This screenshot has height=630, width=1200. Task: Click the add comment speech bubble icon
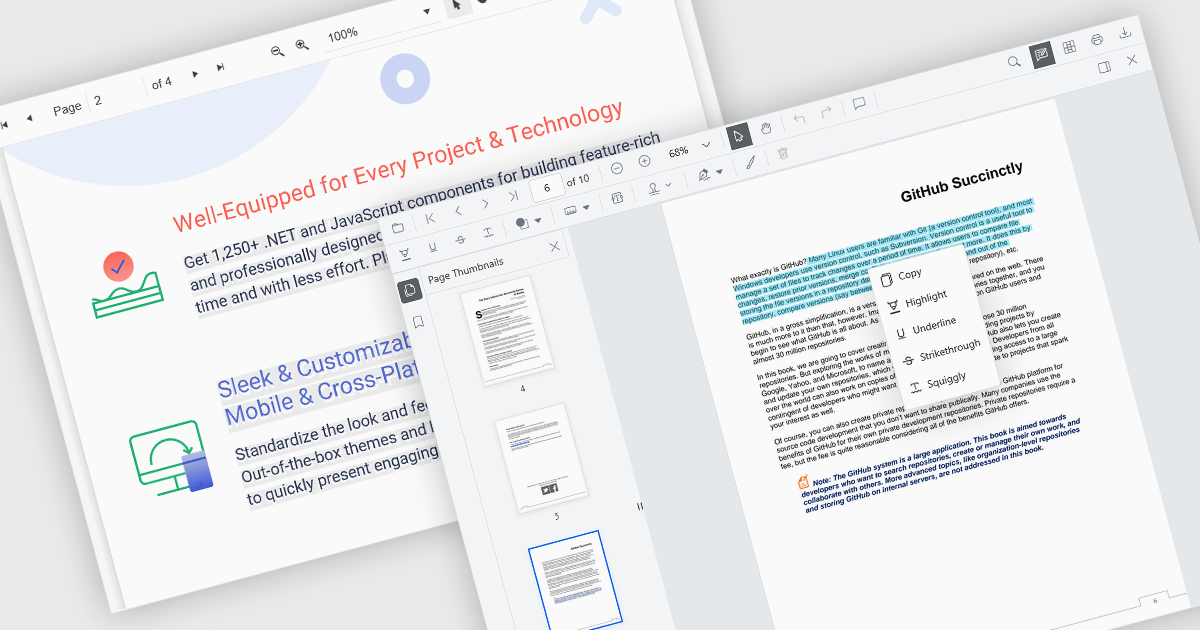(x=858, y=104)
